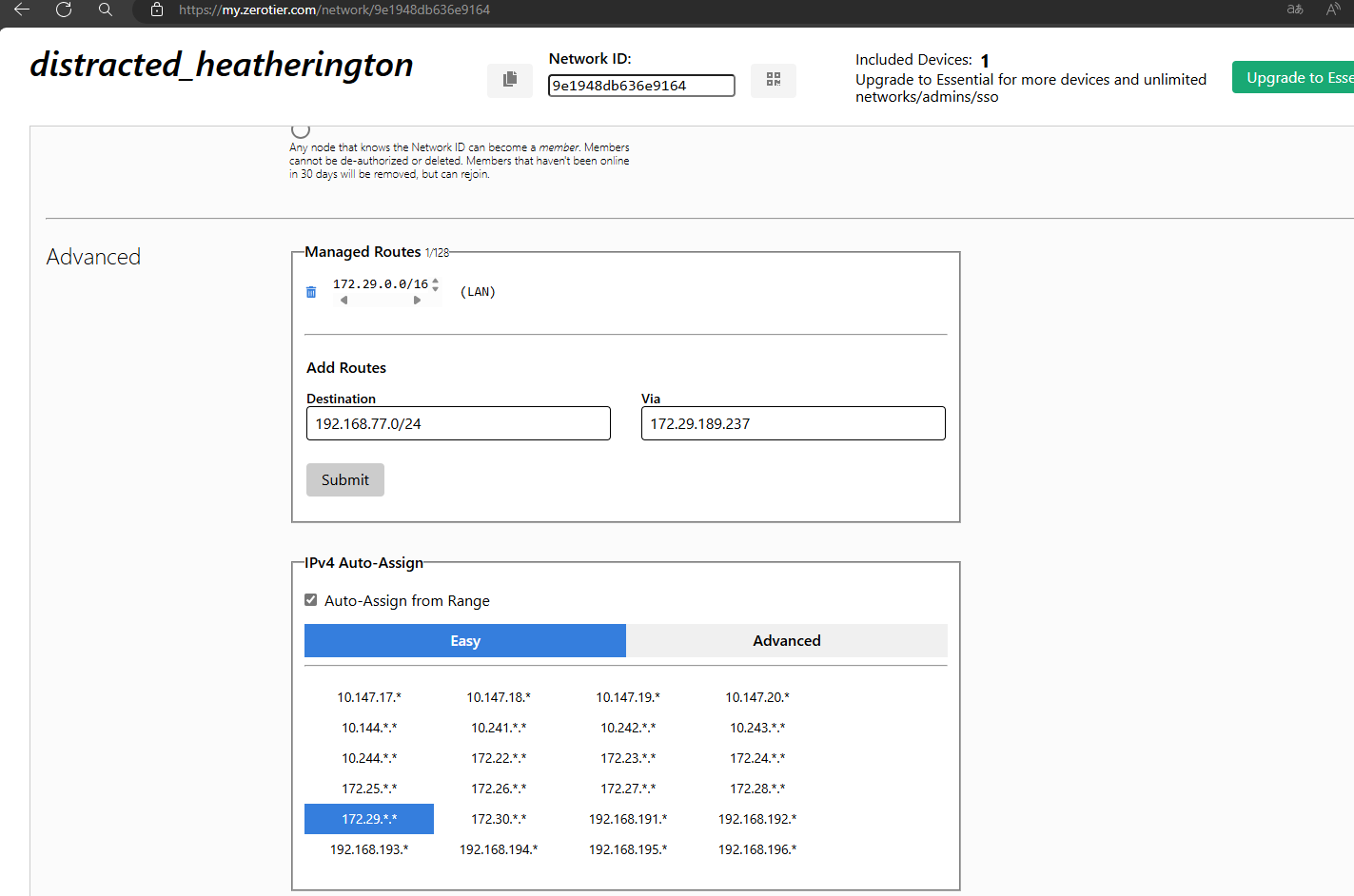Reload the page with refresh icon

tap(64, 10)
